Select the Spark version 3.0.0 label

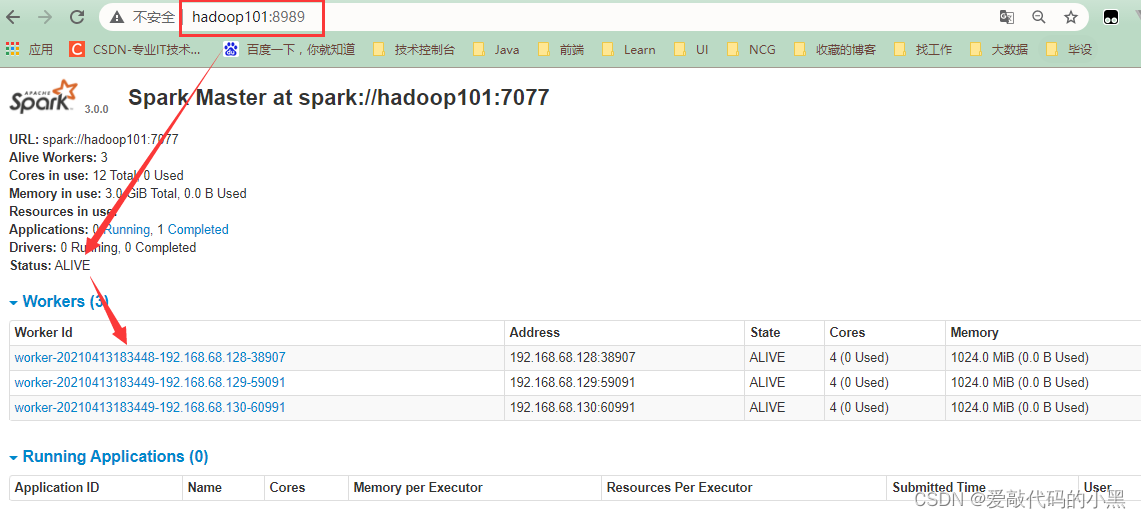(x=96, y=109)
